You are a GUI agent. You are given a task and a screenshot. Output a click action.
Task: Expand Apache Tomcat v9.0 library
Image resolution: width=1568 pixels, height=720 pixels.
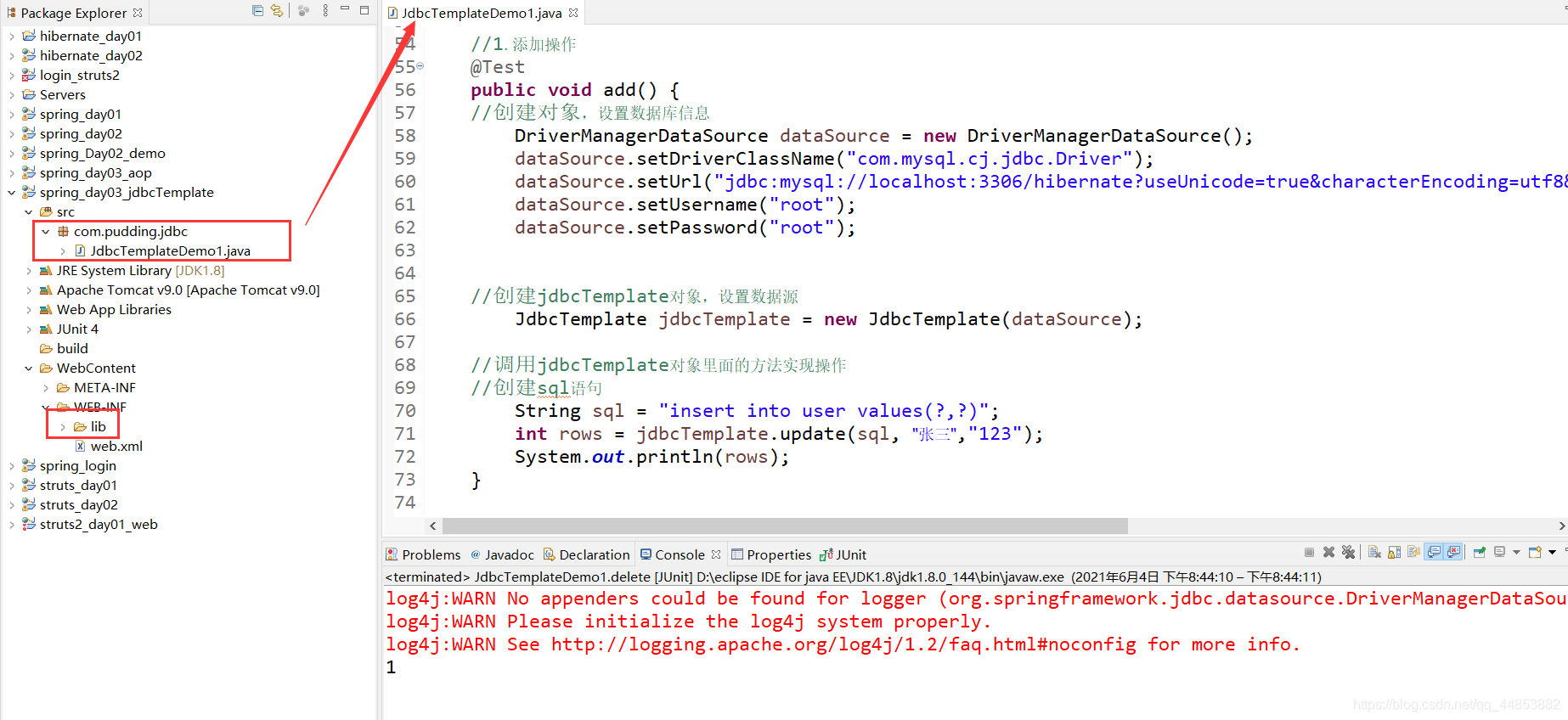(28, 290)
